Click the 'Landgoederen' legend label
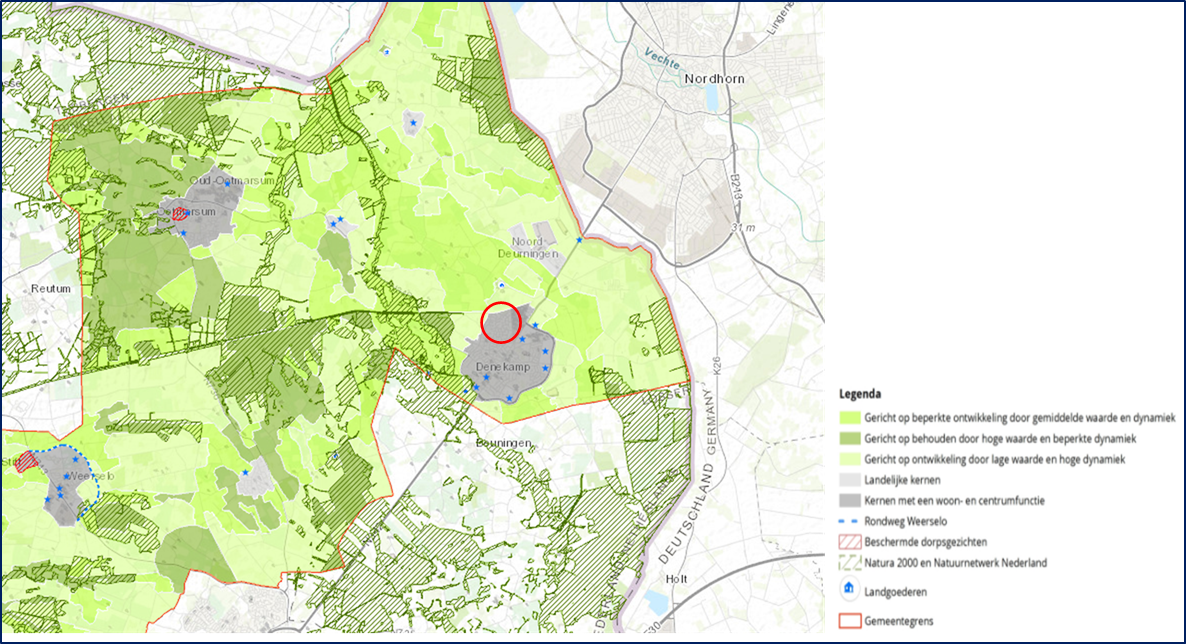The width and height of the screenshot is (1186, 644). point(896,592)
